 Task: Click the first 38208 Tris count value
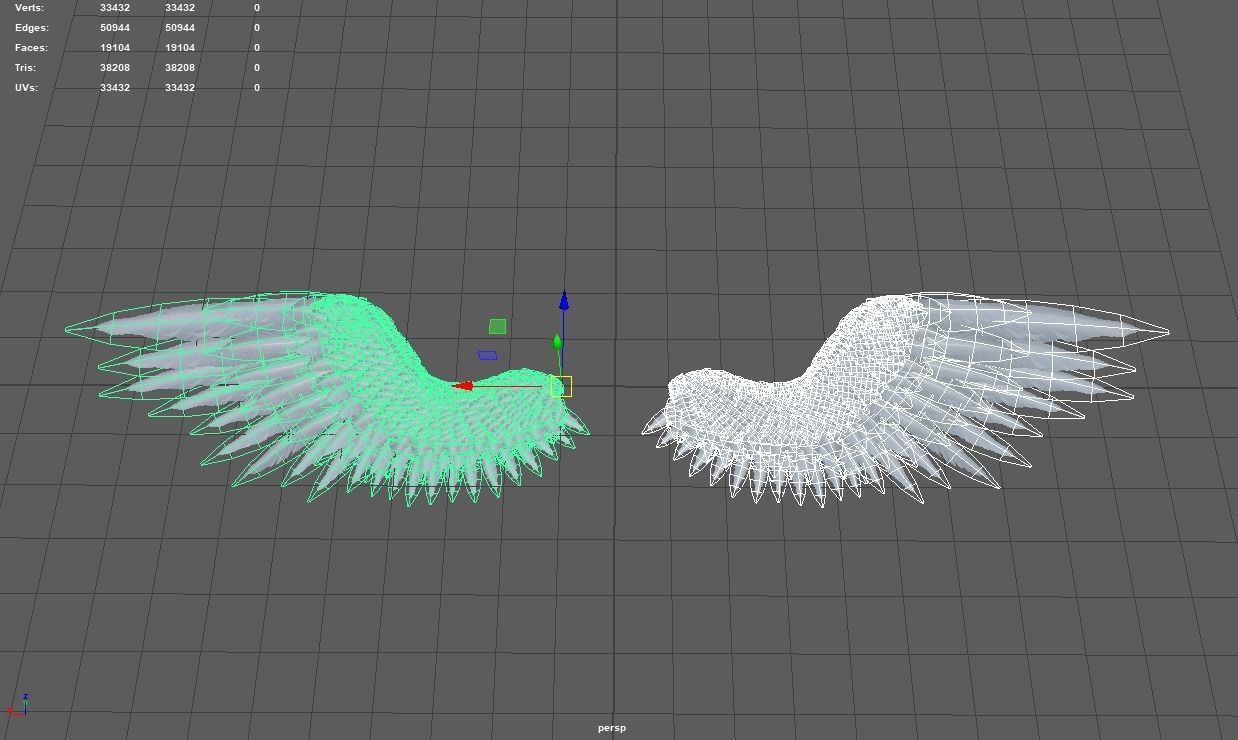click(115, 67)
